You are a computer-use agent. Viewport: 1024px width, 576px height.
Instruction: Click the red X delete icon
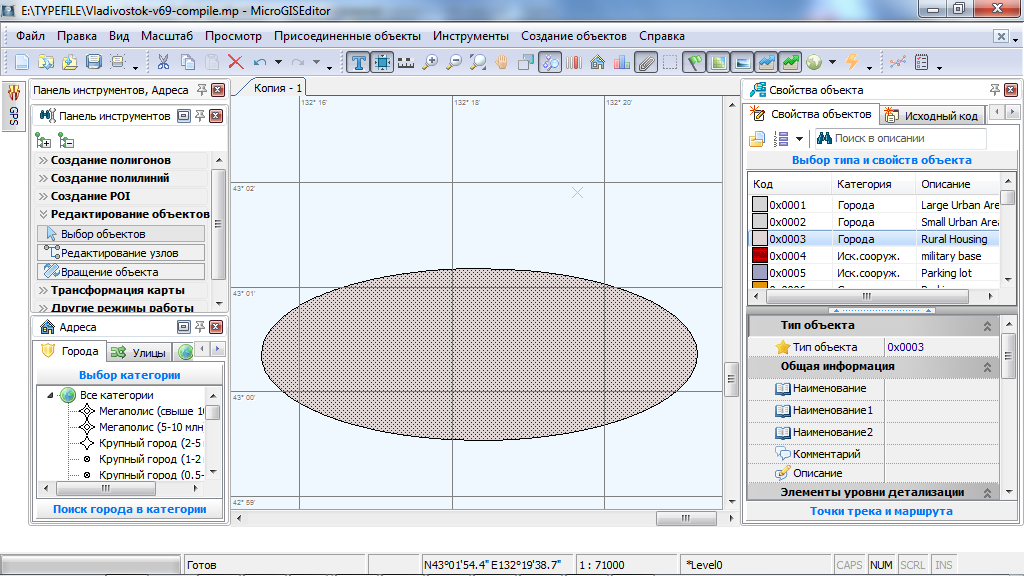click(236, 62)
